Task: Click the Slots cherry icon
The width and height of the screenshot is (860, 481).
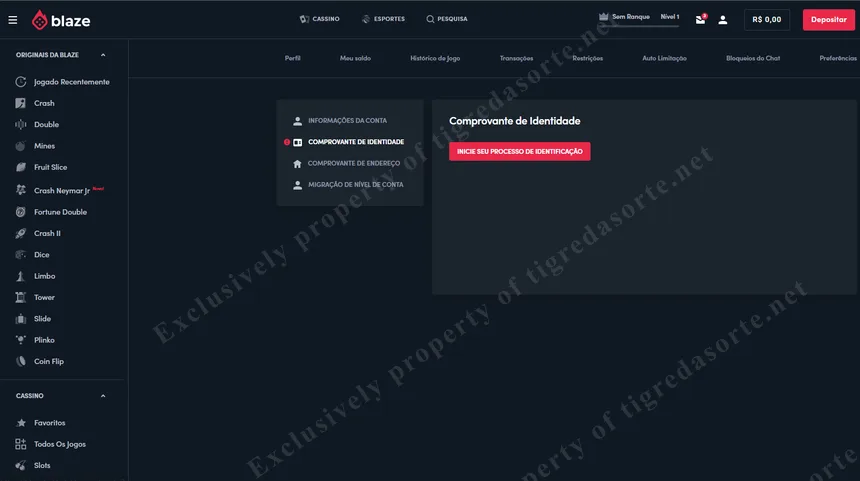Action: pyautogui.click(x=21, y=466)
